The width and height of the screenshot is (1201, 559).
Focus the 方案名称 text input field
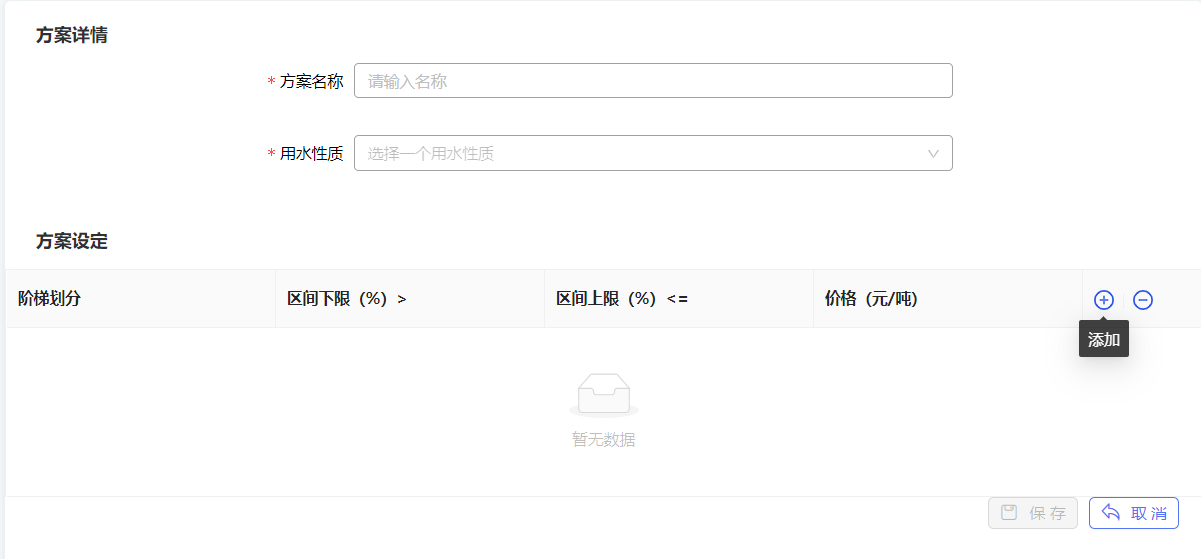click(653, 81)
